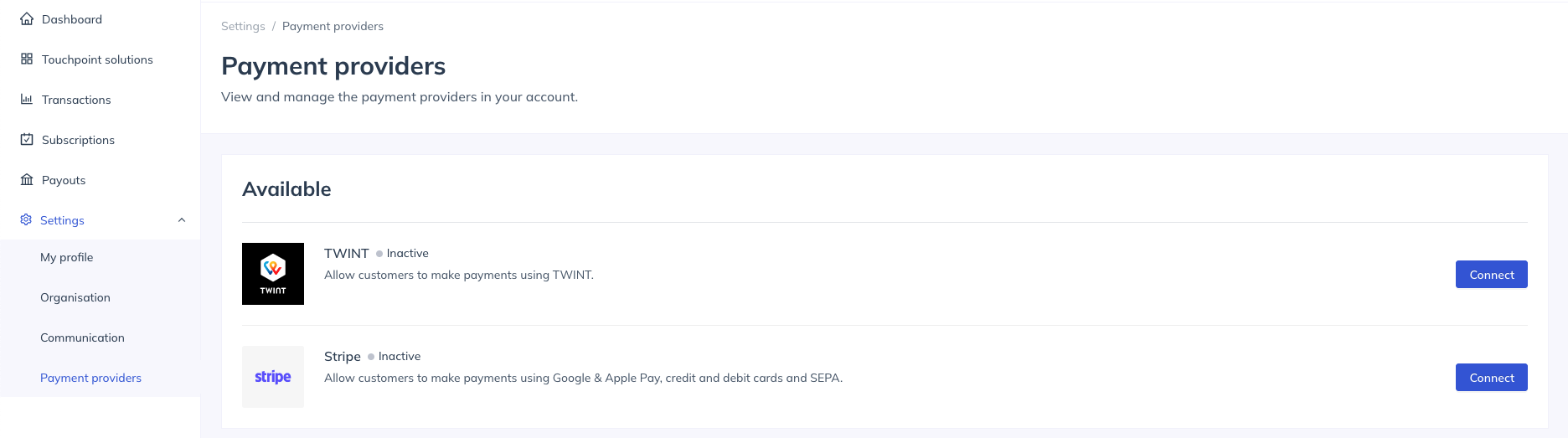The width and height of the screenshot is (1568, 438).
Task: Click the Dashboard home icon
Action: point(27,19)
